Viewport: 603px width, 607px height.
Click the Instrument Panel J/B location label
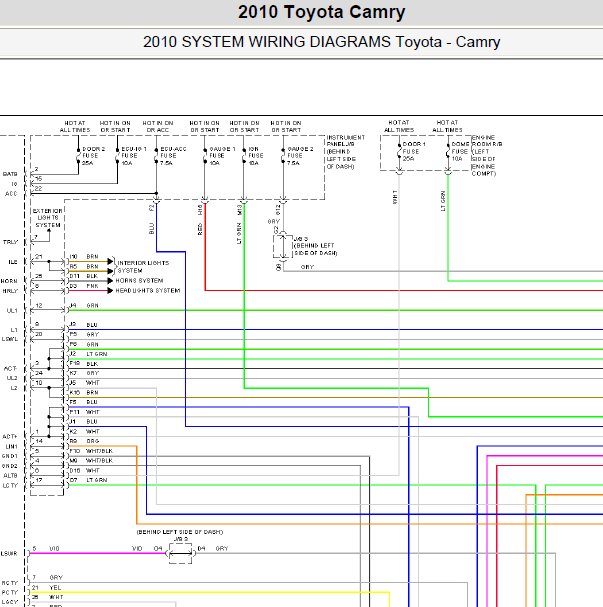(x=346, y=152)
